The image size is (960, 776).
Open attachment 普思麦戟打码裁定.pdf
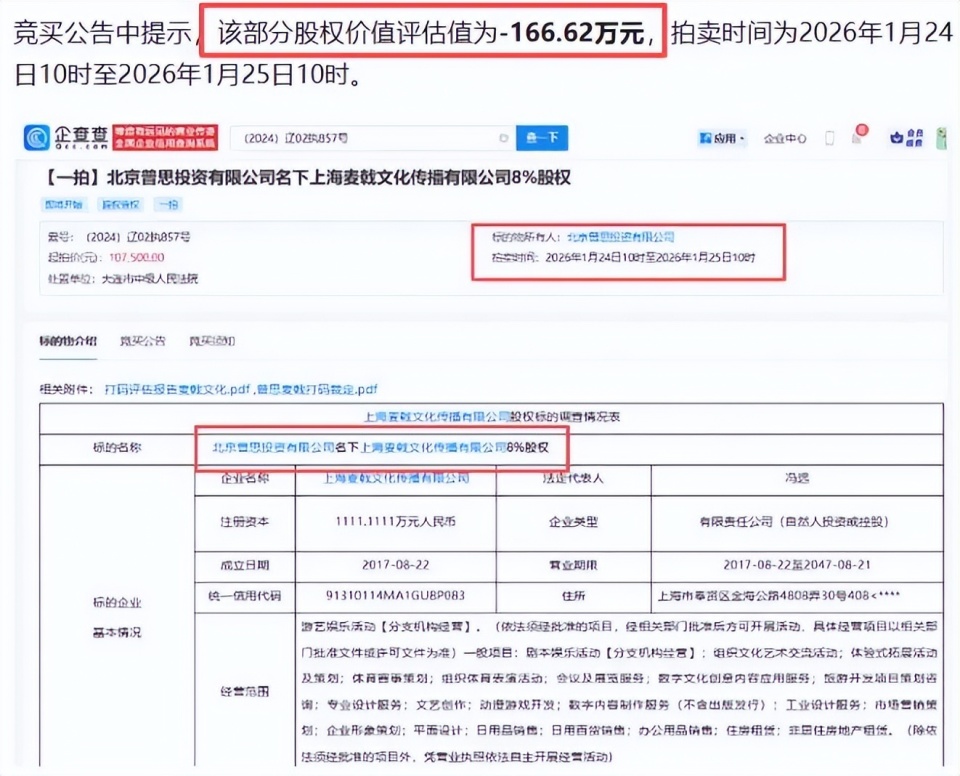click(317, 389)
